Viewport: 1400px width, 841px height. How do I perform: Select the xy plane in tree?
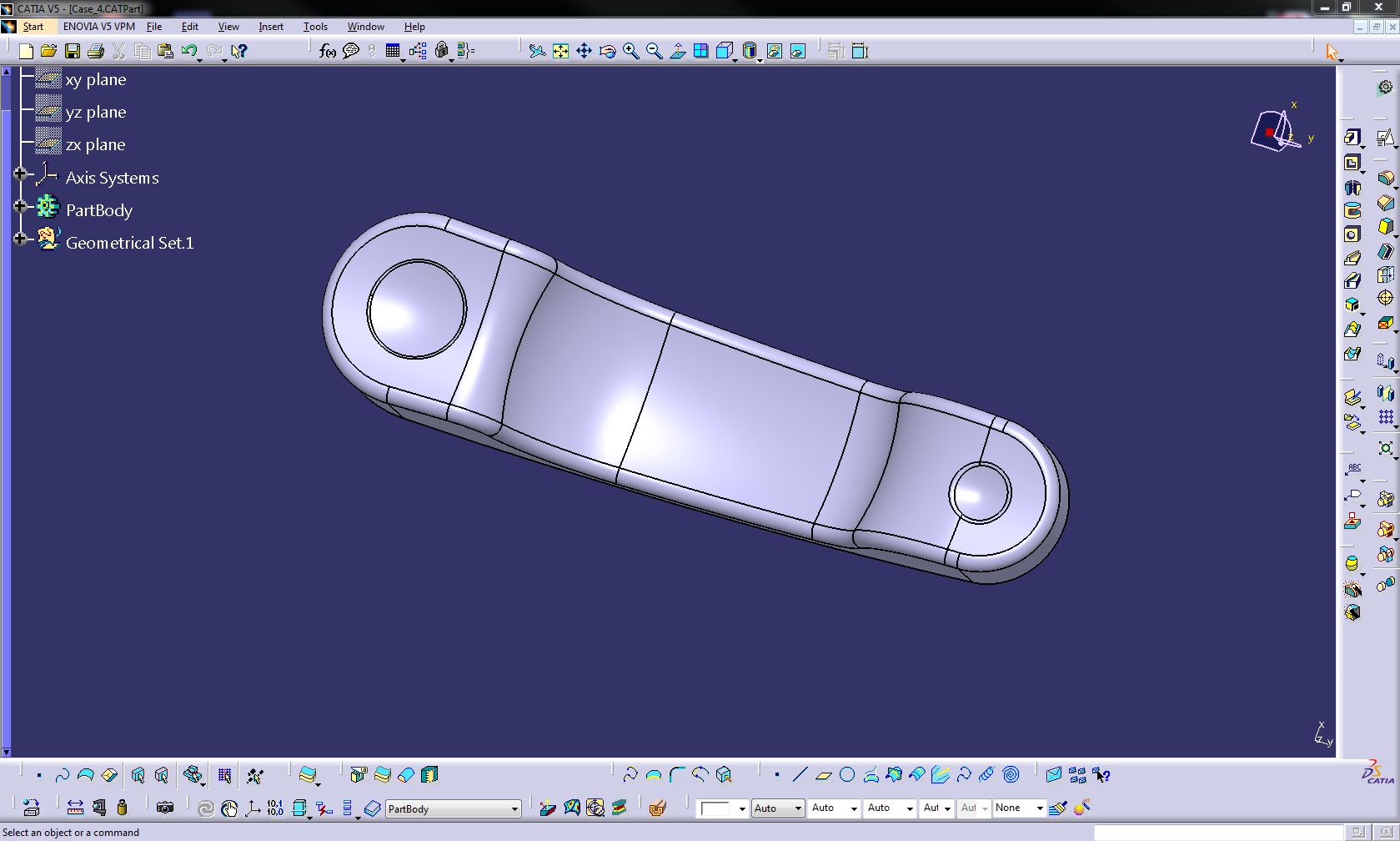[96, 79]
